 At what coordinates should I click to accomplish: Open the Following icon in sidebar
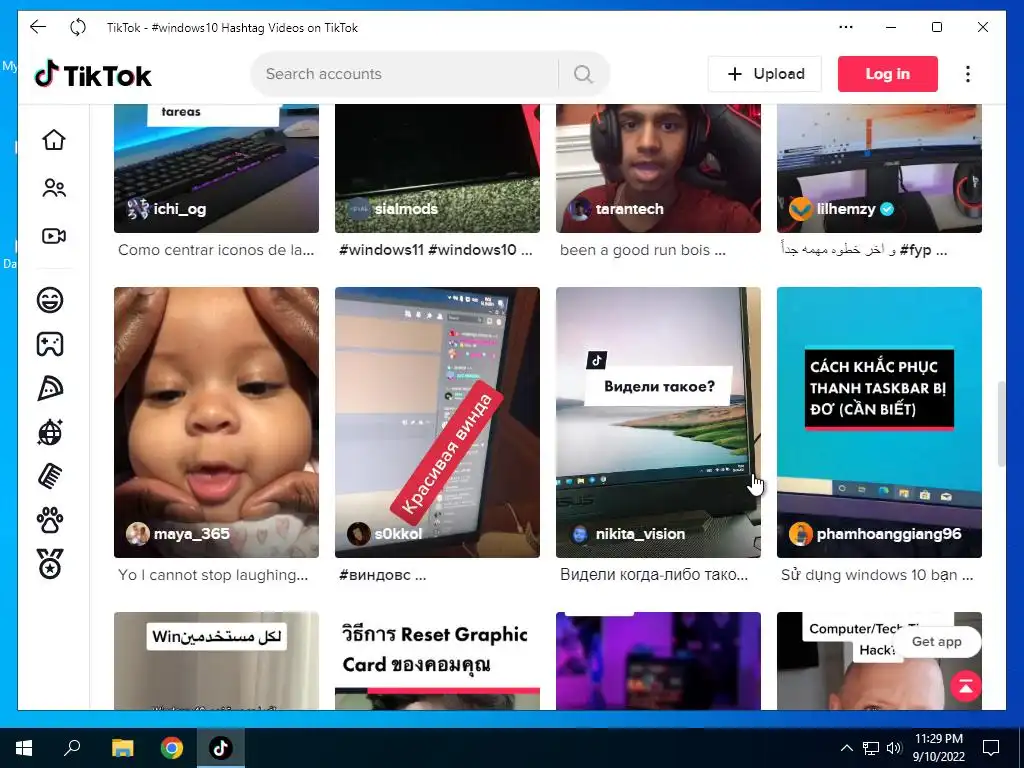point(54,188)
